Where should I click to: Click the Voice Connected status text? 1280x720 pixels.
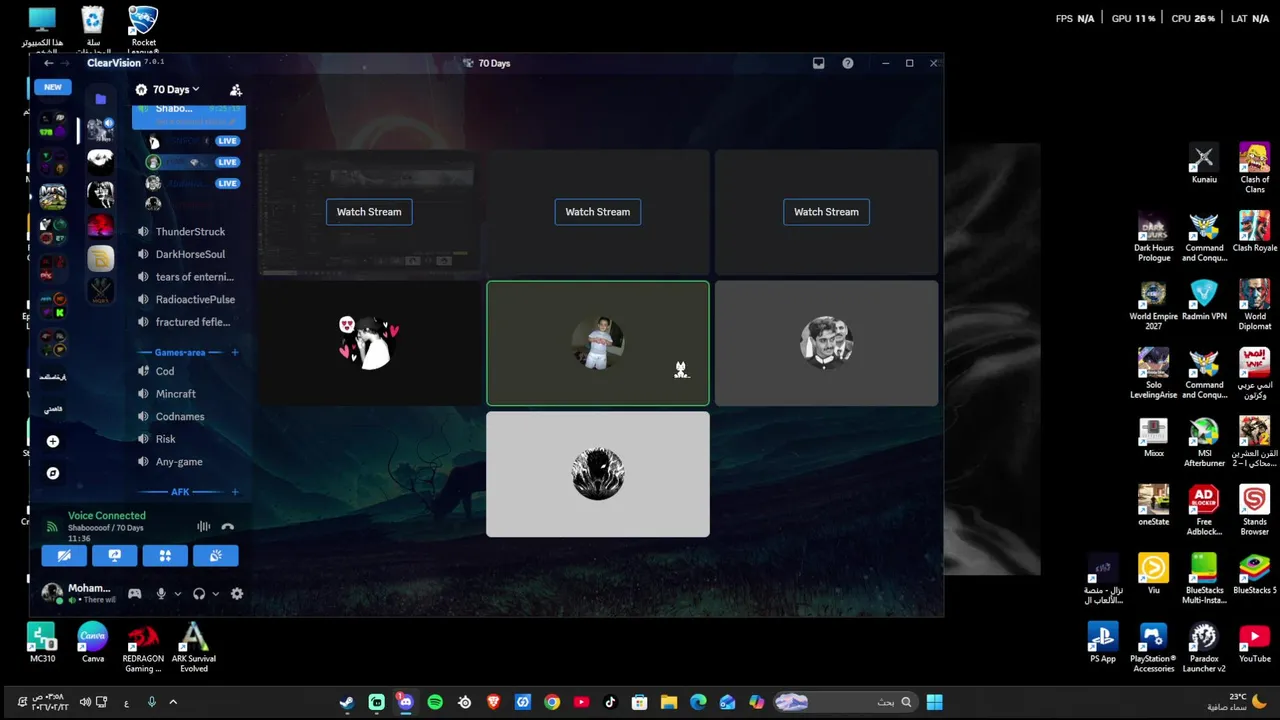[x=107, y=516]
